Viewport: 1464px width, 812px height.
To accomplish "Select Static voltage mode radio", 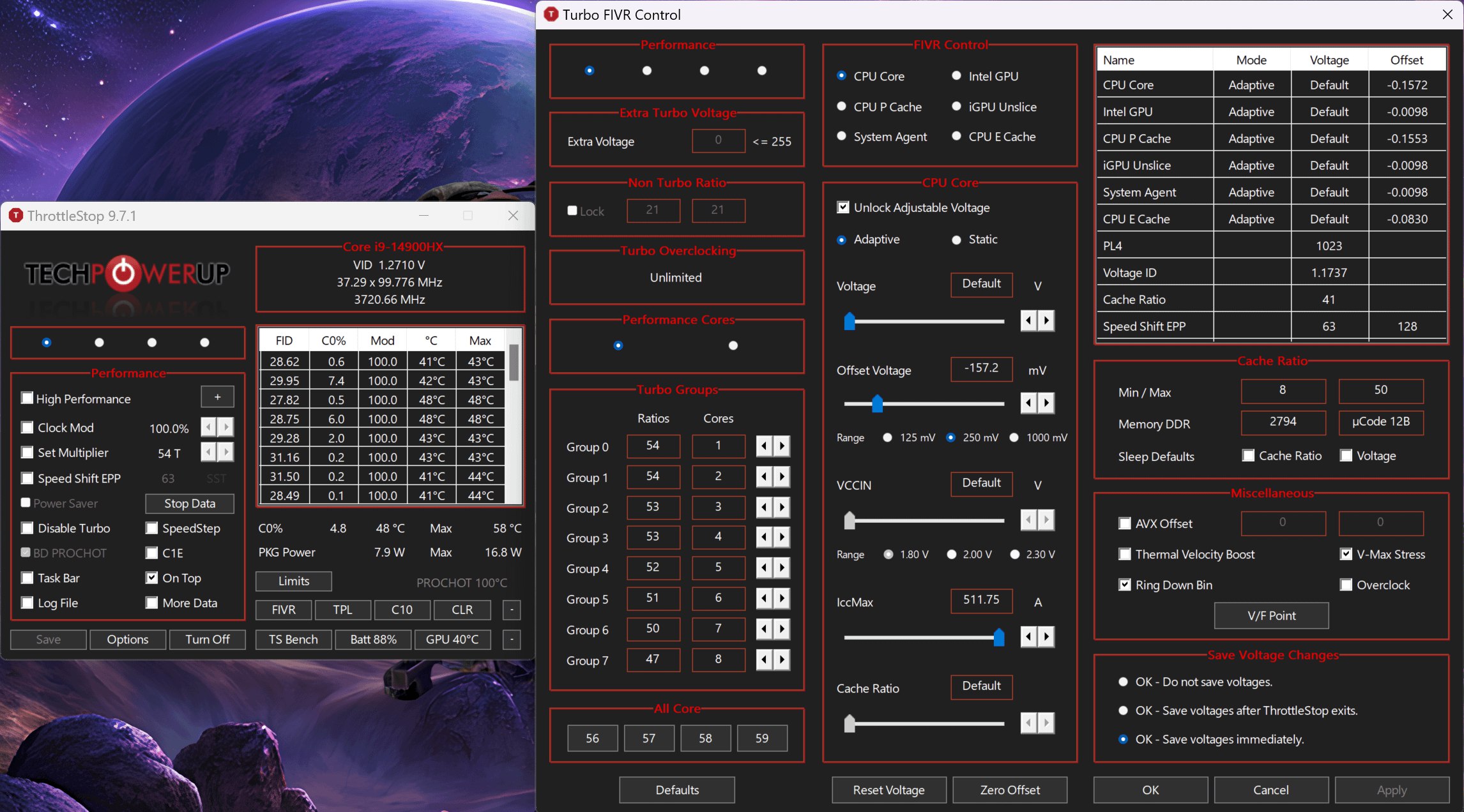I will 956,240.
